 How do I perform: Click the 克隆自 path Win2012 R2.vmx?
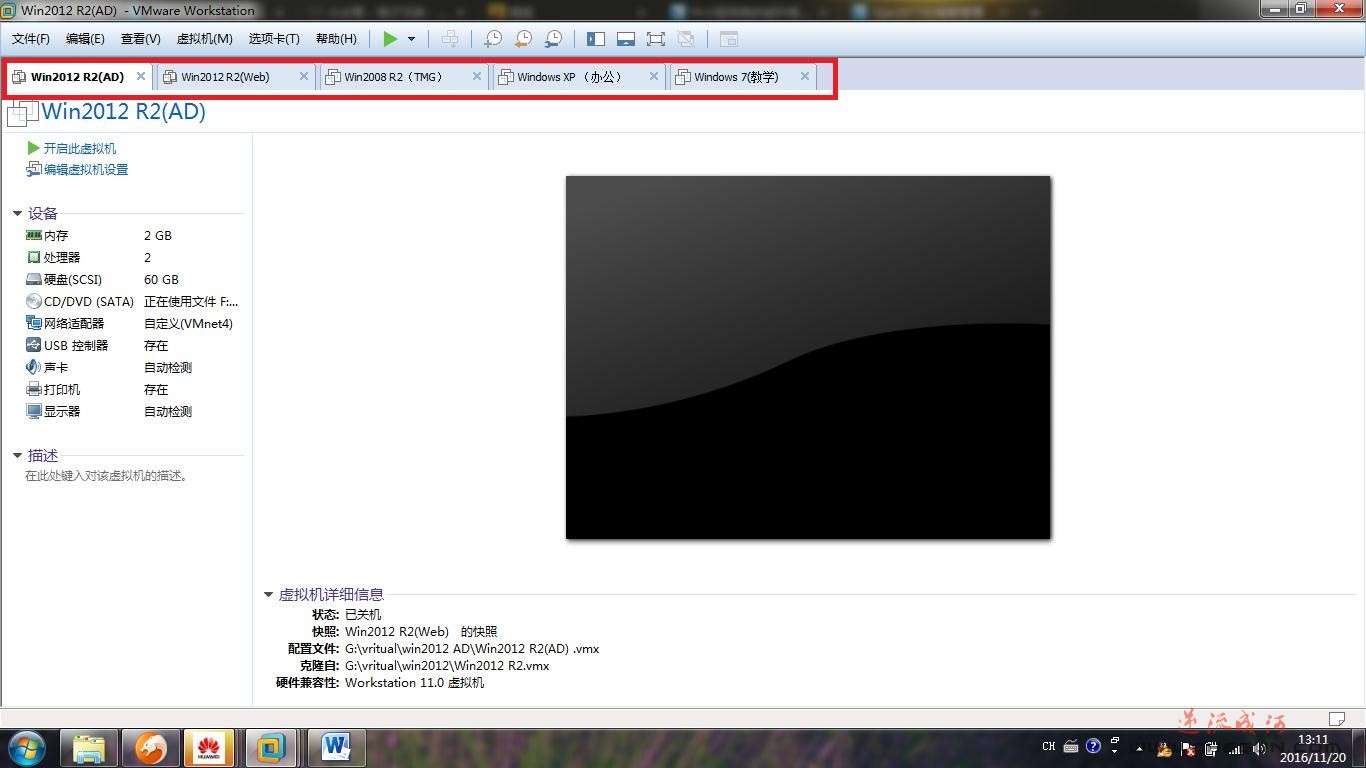click(447, 665)
